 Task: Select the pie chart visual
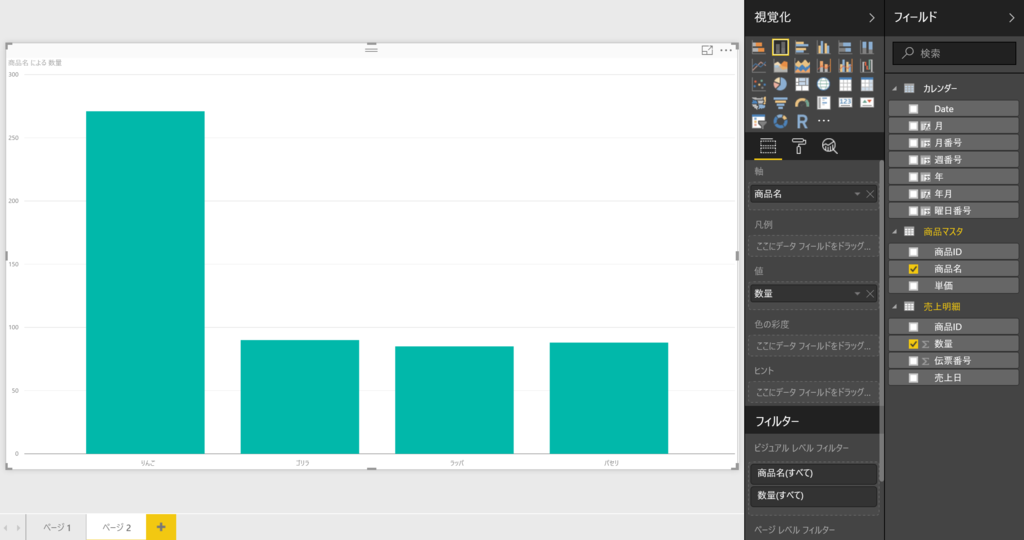780,84
